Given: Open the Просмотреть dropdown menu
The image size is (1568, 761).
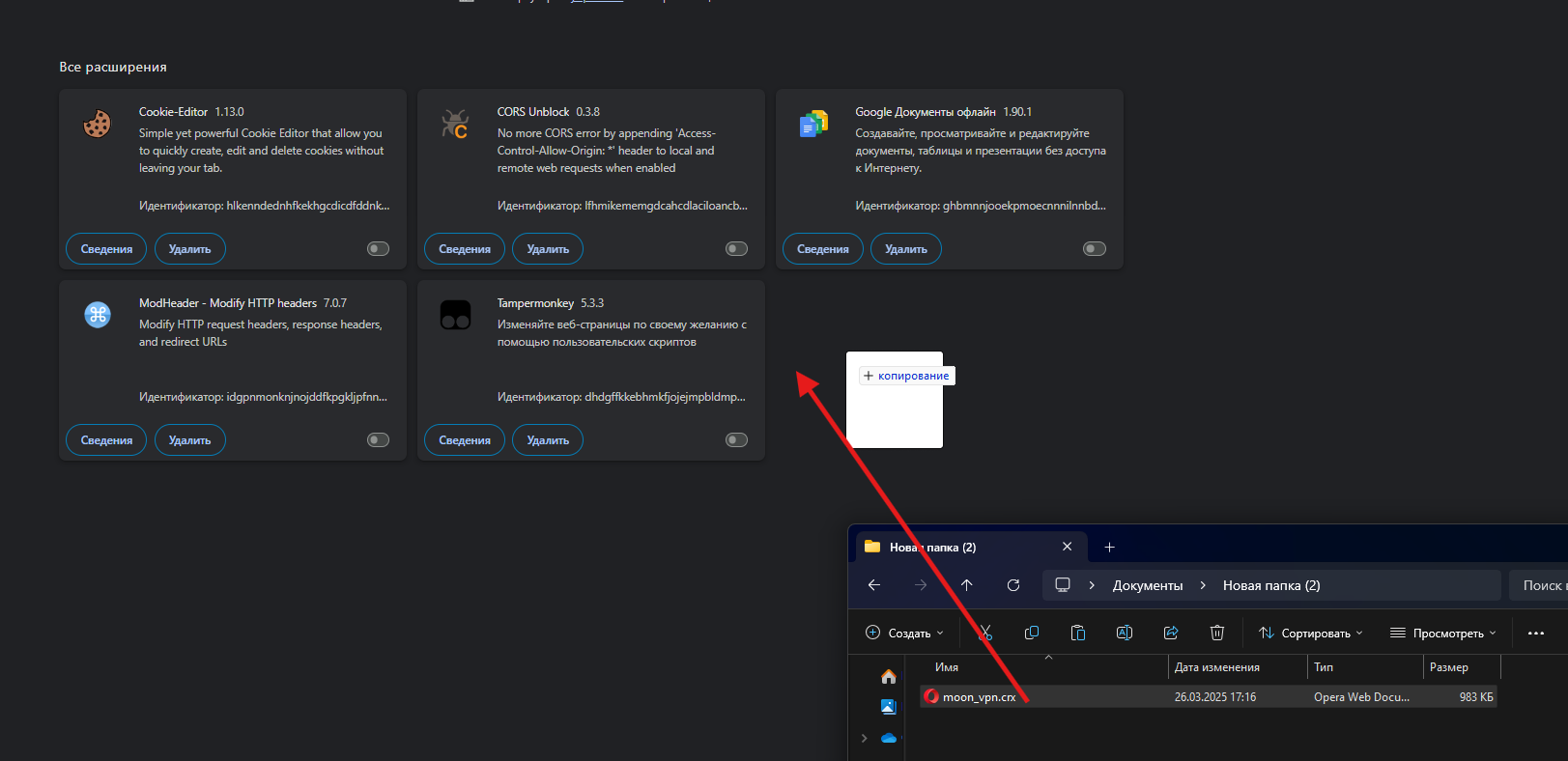Looking at the screenshot, I should tap(1442, 634).
